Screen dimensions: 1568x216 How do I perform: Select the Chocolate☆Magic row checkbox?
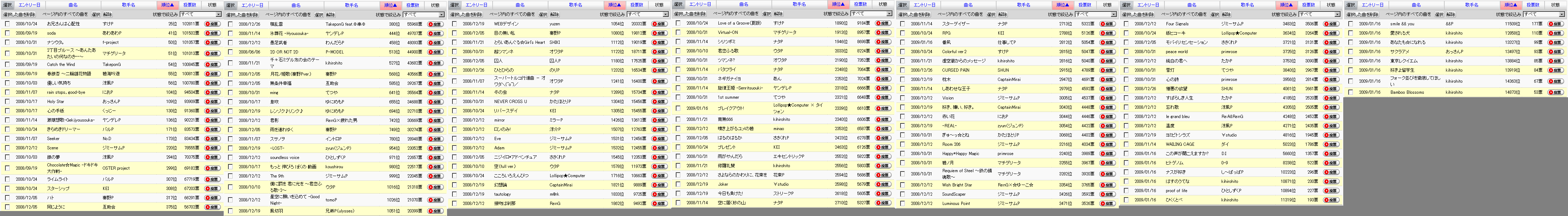[7, 168]
